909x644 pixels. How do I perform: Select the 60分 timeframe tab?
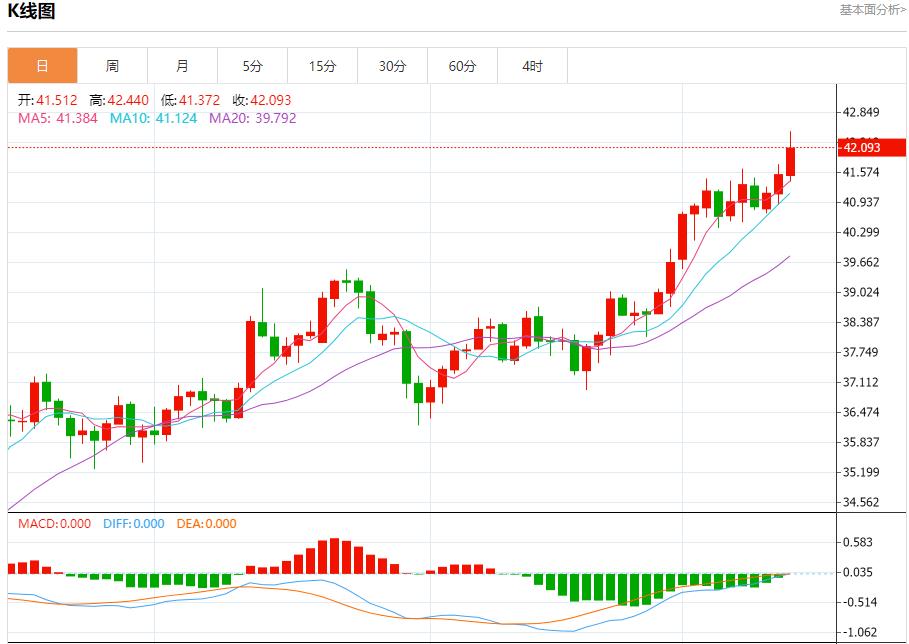[x=462, y=65]
